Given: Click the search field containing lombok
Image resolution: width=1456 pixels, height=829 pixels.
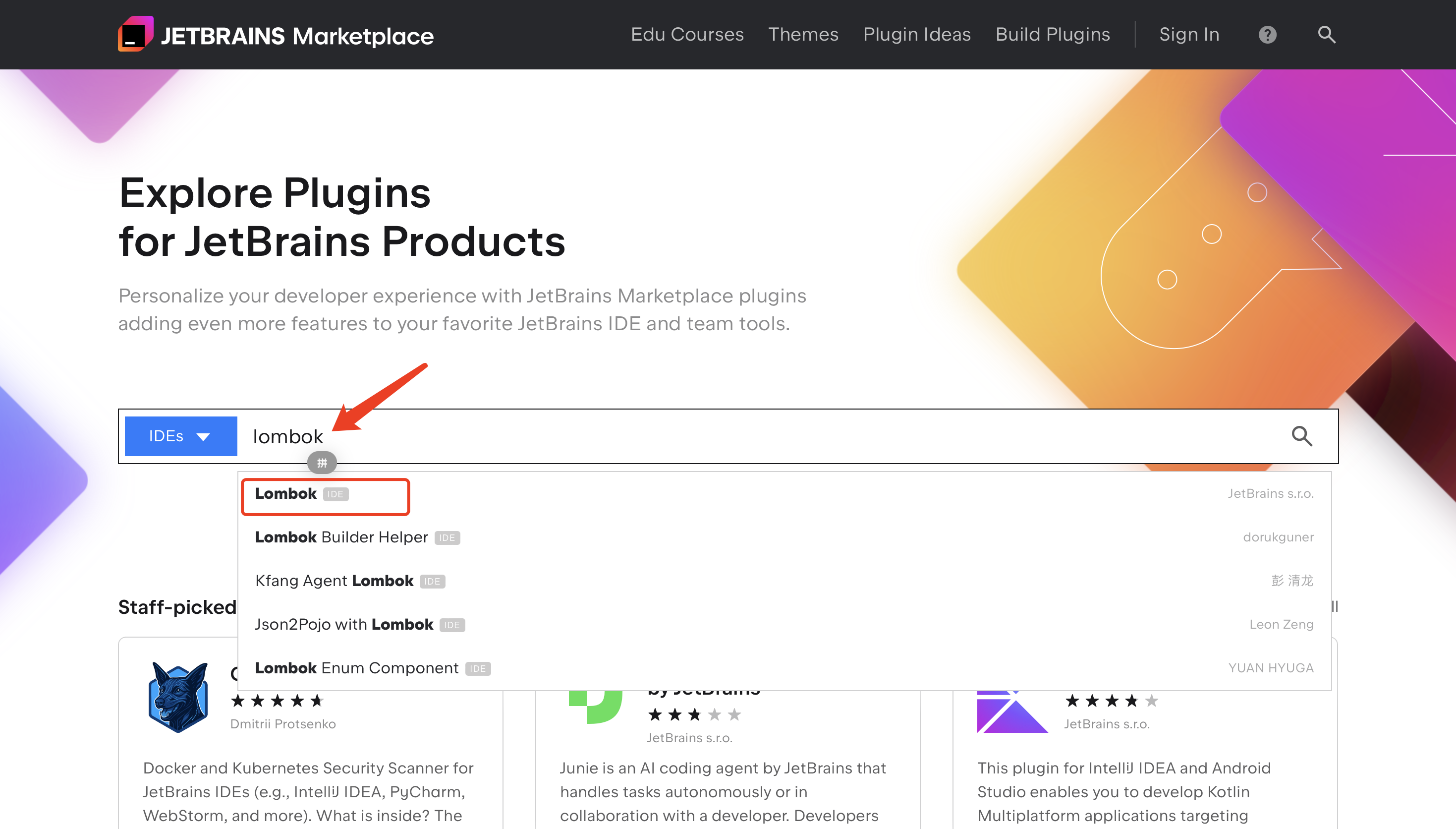Looking at the screenshot, I should pos(740,436).
